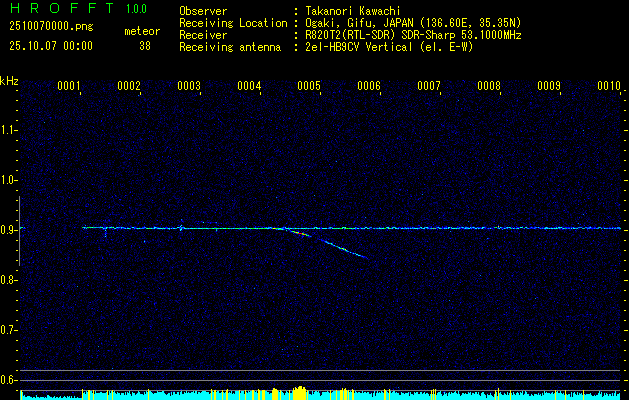Image resolution: width=629 pixels, height=400 pixels.
Task: Click the tallest yellow burst in the bottom intensity strip
Action: [299, 393]
